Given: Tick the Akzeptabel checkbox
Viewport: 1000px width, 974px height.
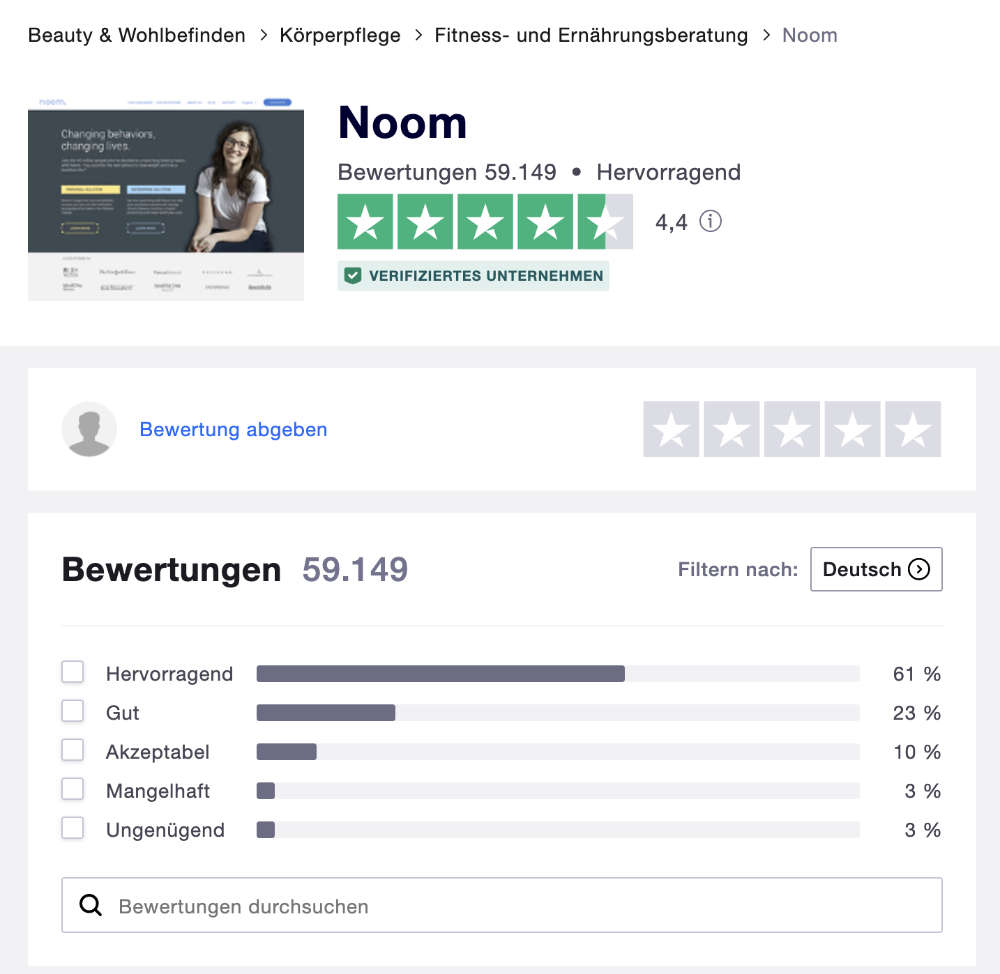Looking at the screenshot, I should click(x=73, y=750).
